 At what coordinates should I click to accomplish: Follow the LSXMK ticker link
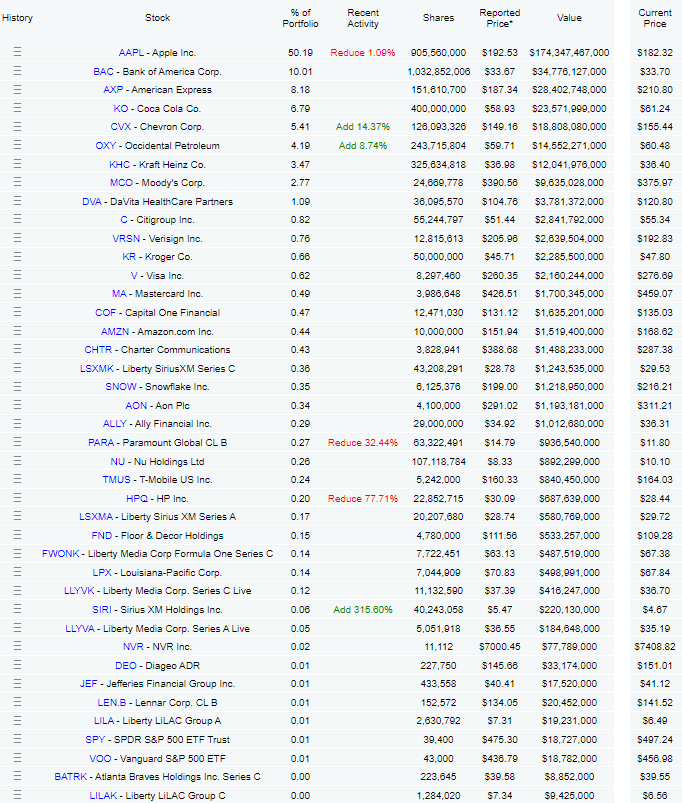click(97, 368)
